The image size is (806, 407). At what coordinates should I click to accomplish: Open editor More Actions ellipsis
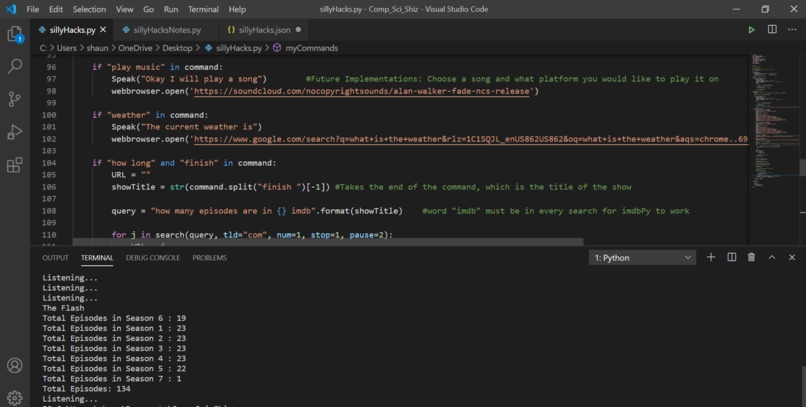click(x=792, y=29)
